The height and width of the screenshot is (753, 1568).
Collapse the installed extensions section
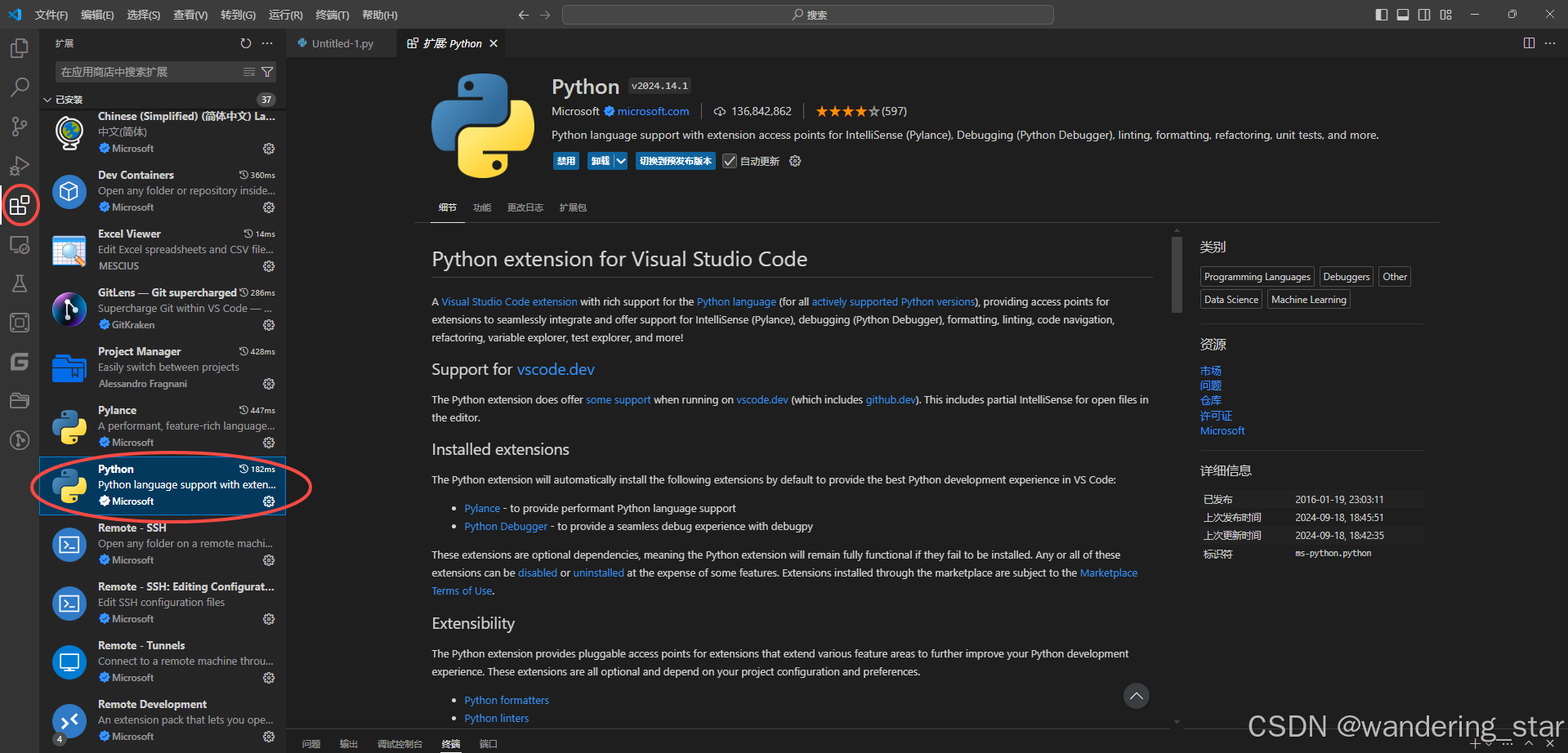click(47, 100)
